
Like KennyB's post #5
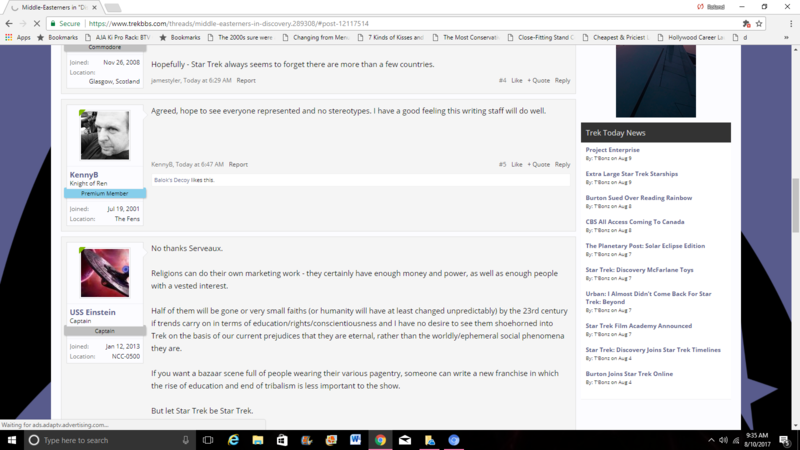tap(517, 164)
